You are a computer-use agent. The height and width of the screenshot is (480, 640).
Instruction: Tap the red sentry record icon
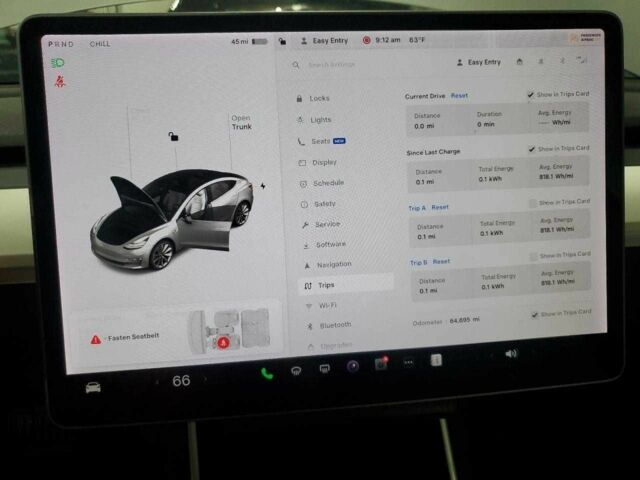click(367, 41)
